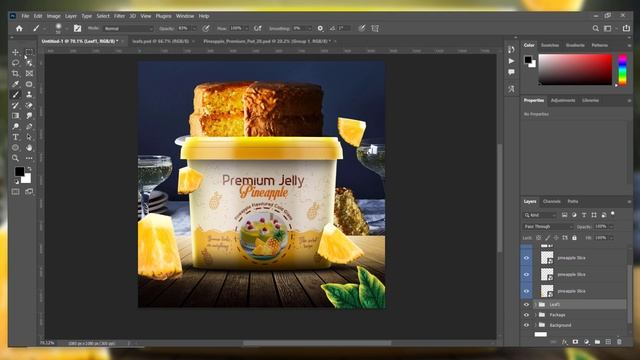Open the layer Kind filter dropdown
Image resolution: width=640 pixels, height=360 pixels.
click(540, 215)
